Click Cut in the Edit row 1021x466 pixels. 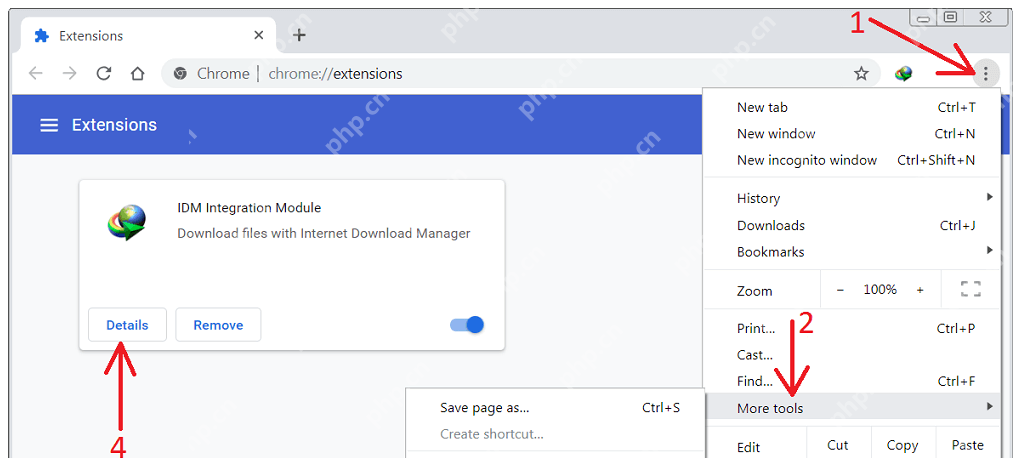pyautogui.click(x=838, y=445)
